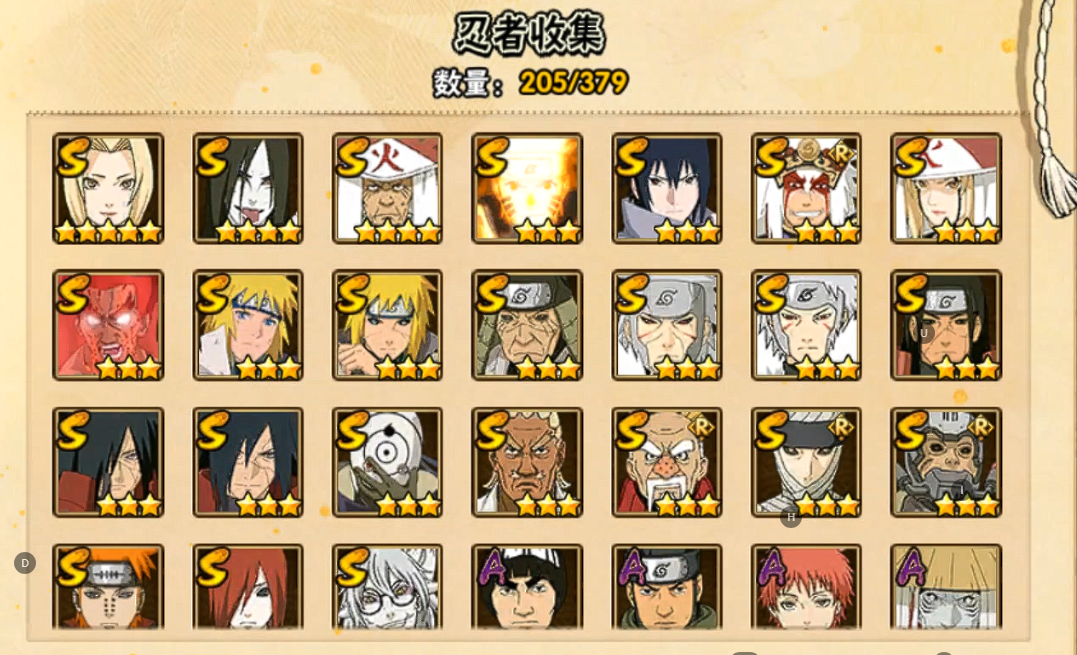Click the Onoki card with the red nose
Viewport: 1077px width, 655px height.
coord(667,462)
